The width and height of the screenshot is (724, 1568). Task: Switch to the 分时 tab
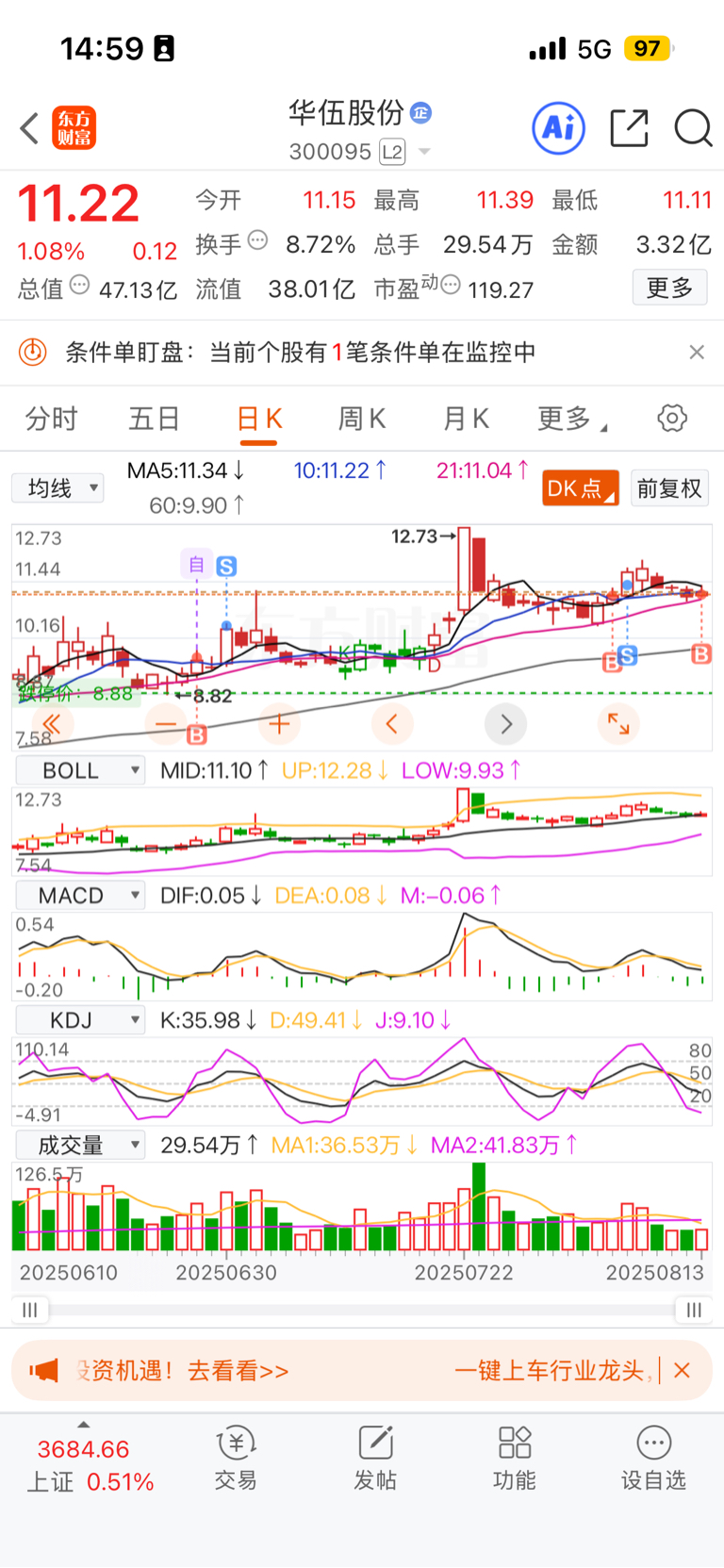pyautogui.click(x=51, y=419)
